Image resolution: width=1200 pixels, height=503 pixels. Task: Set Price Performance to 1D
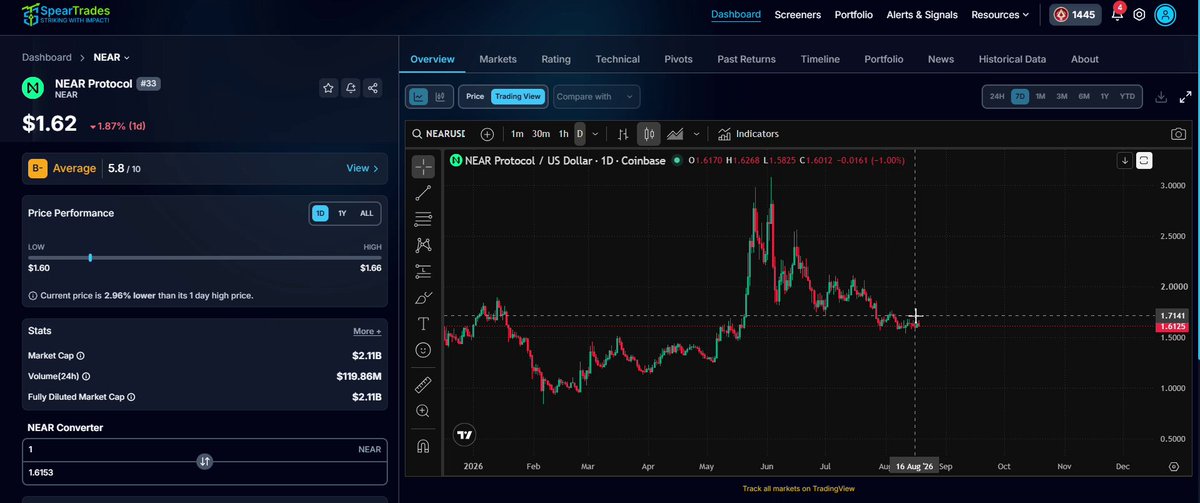[320, 213]
